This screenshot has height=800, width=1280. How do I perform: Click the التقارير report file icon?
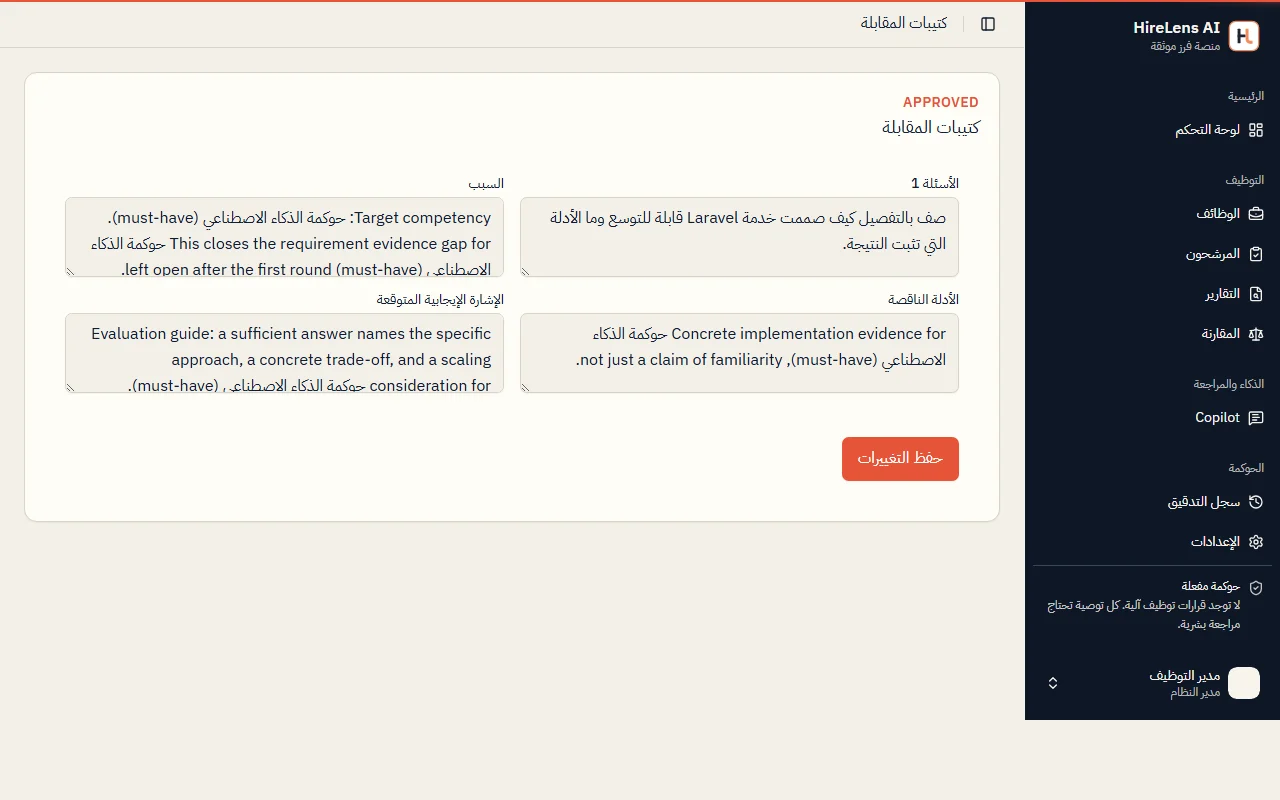(x=1256, y=294)
